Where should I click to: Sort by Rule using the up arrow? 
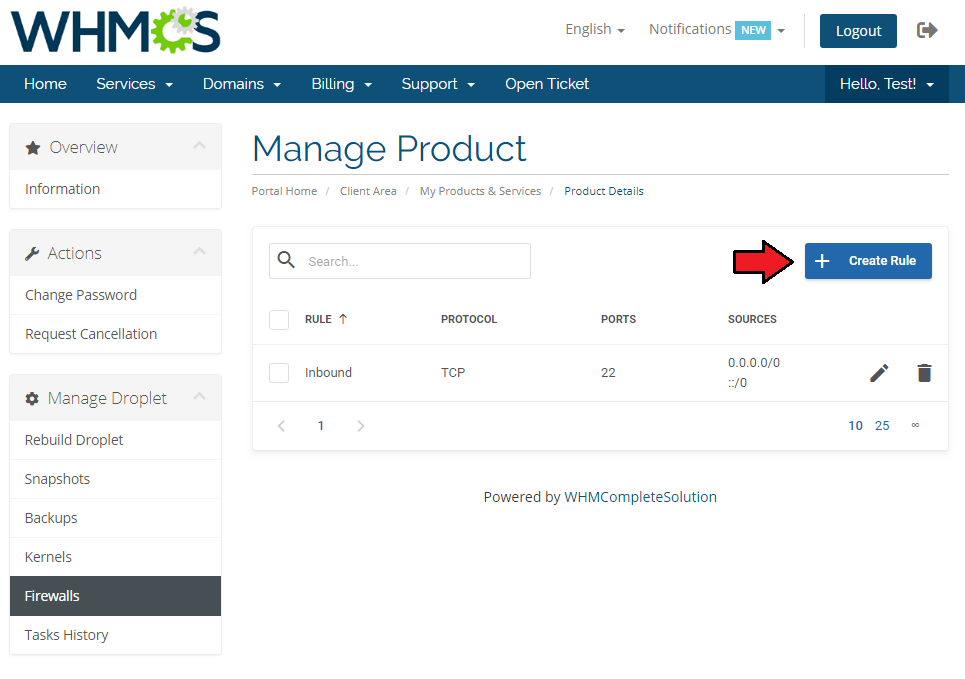(343, 319)
